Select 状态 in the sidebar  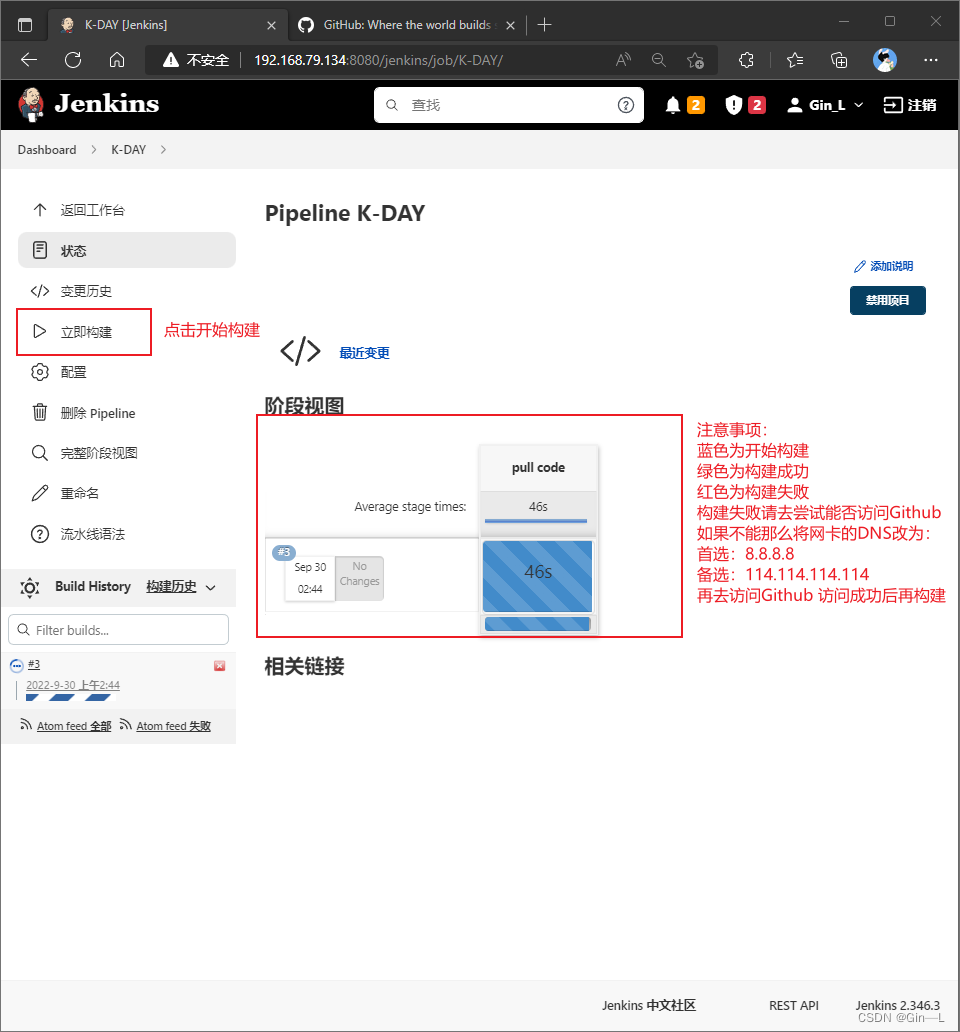click(126, 250)
